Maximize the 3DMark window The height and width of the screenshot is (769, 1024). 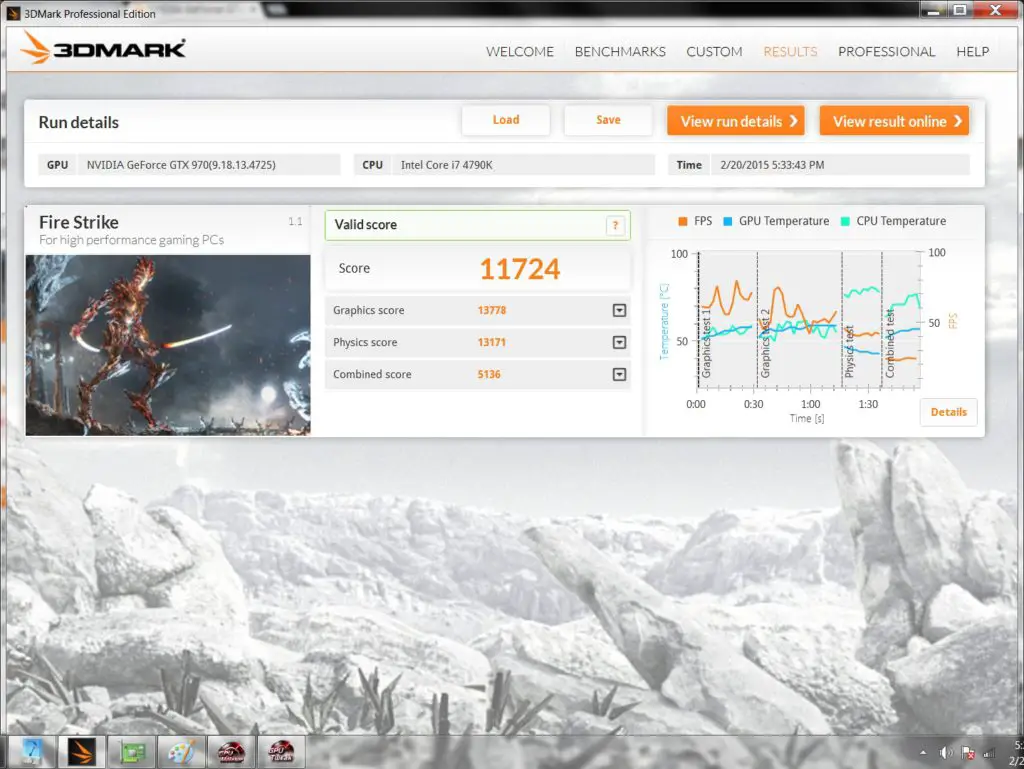tap(960, 10)
